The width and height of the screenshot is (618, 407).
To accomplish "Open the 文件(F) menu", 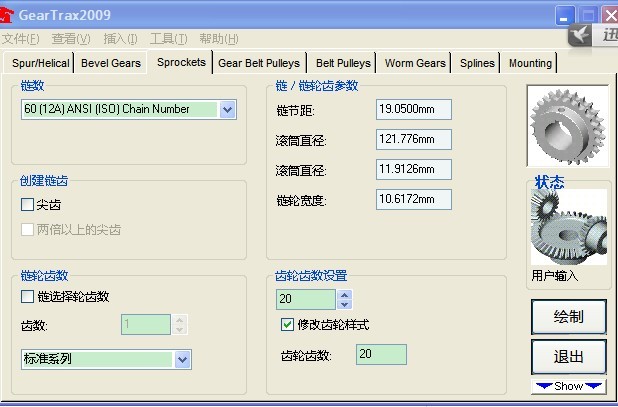I will [x=20, y=39].
